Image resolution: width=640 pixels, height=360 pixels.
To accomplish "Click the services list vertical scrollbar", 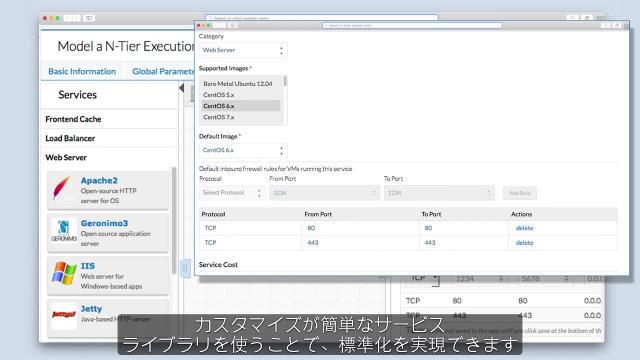I will (x=174, y=220).
